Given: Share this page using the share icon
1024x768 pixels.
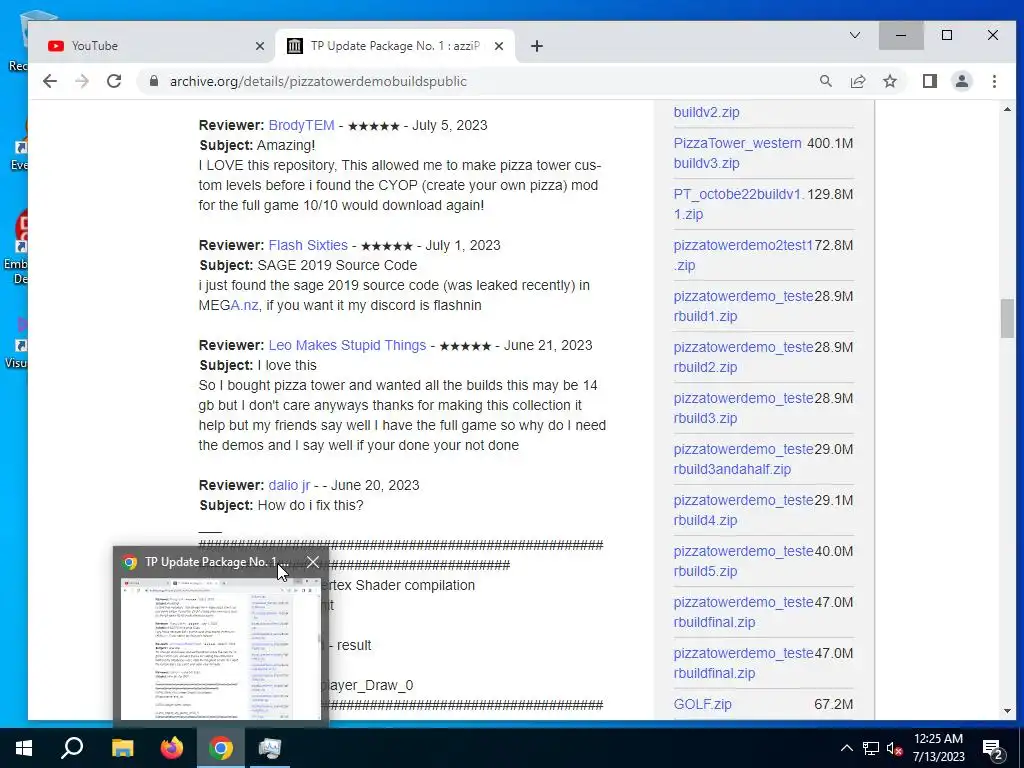Looking at the screenshot, I should click(857, 81).
